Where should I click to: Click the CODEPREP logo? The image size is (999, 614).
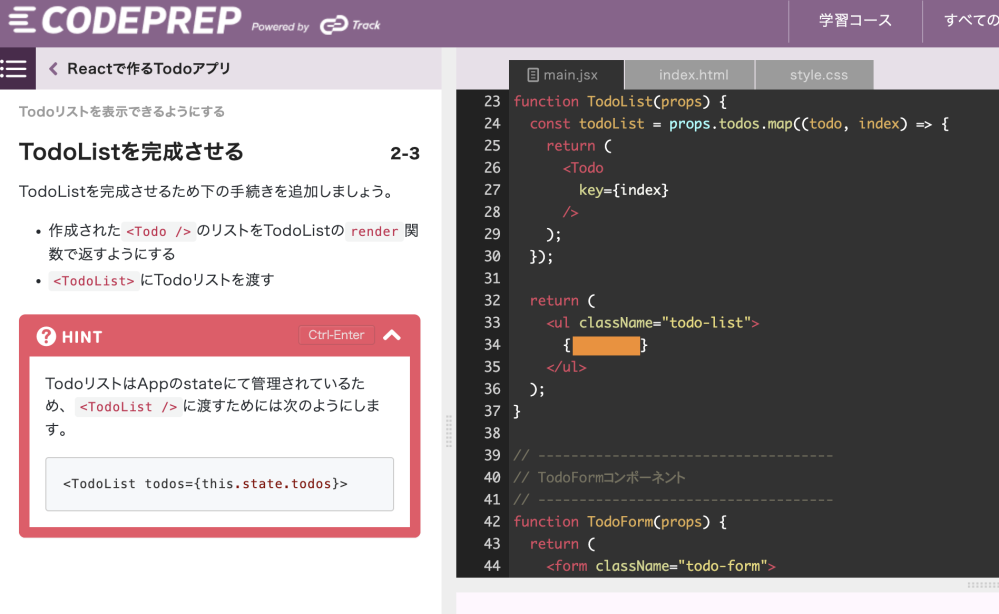(125, 21)
